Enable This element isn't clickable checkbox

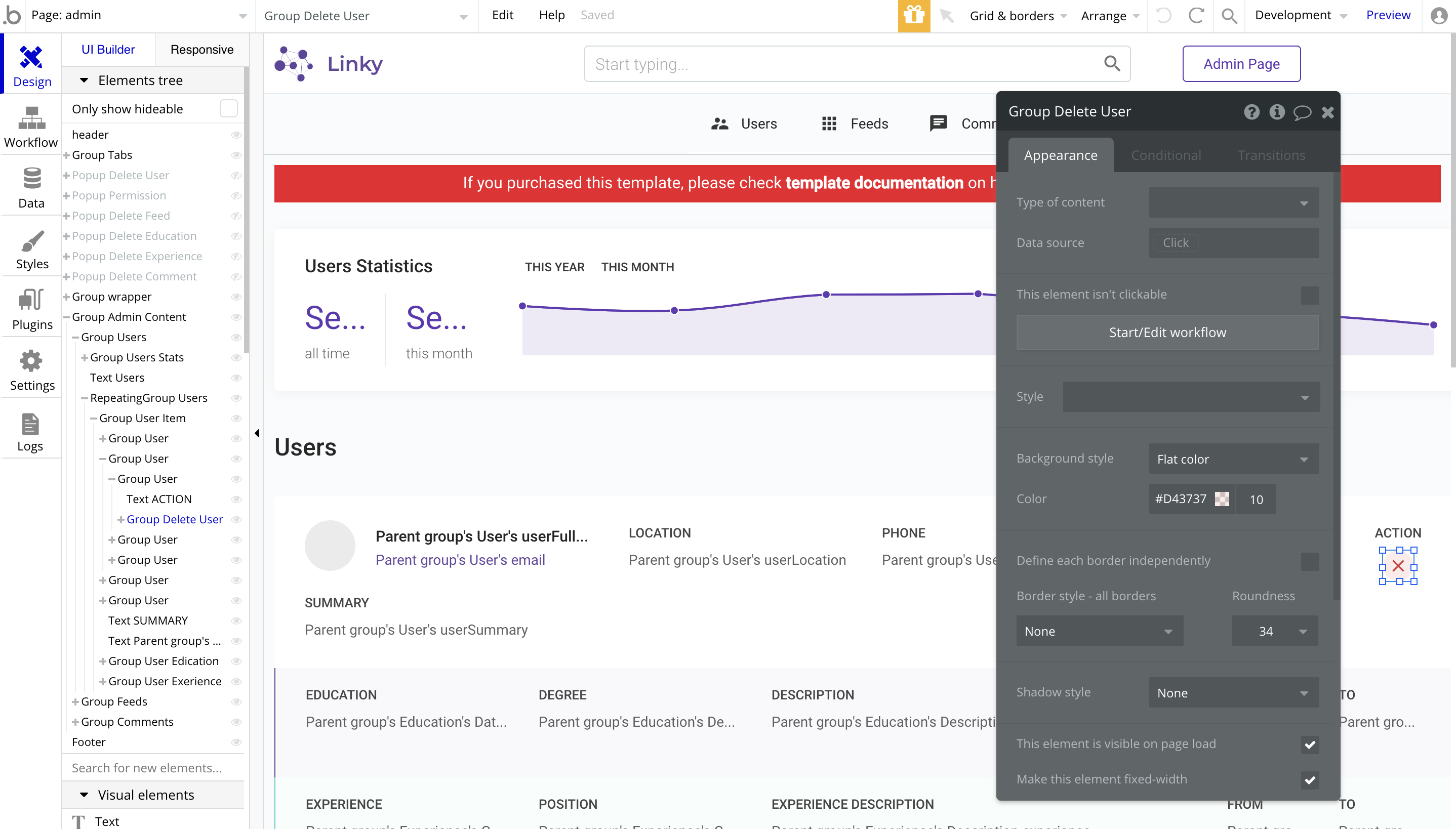(1309, 295)
